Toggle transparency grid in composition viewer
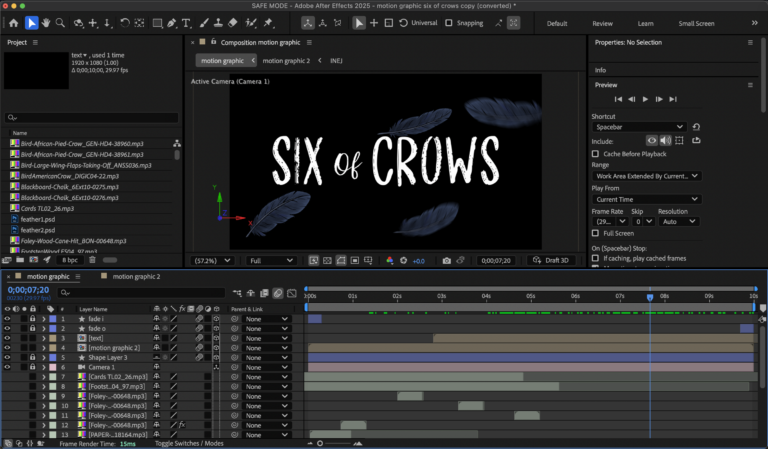Screen dimensions: 768x449 pyautogui.click(x=327, y=260)
